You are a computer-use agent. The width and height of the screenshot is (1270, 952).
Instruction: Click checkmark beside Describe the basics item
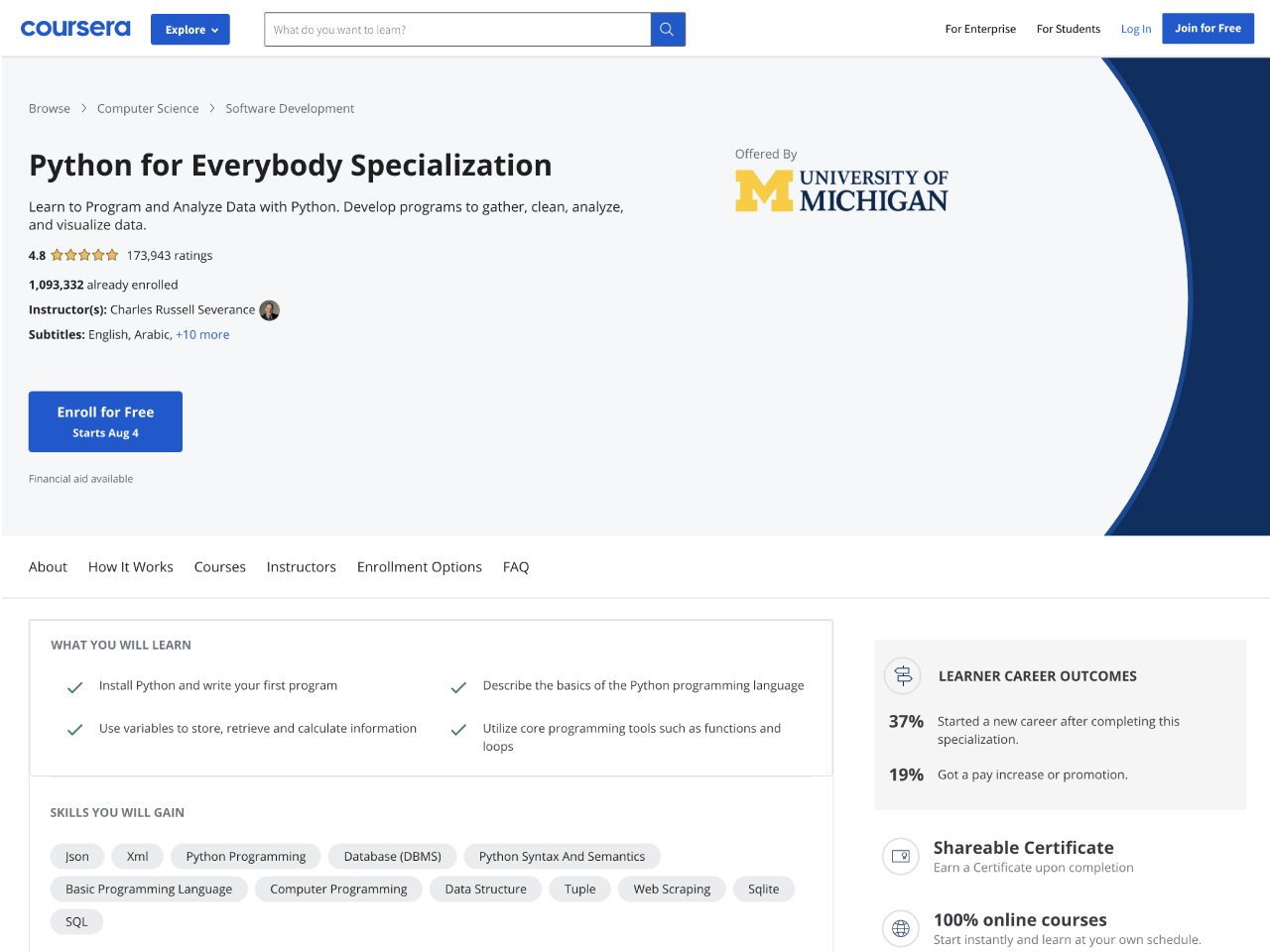tap(458, 687)
